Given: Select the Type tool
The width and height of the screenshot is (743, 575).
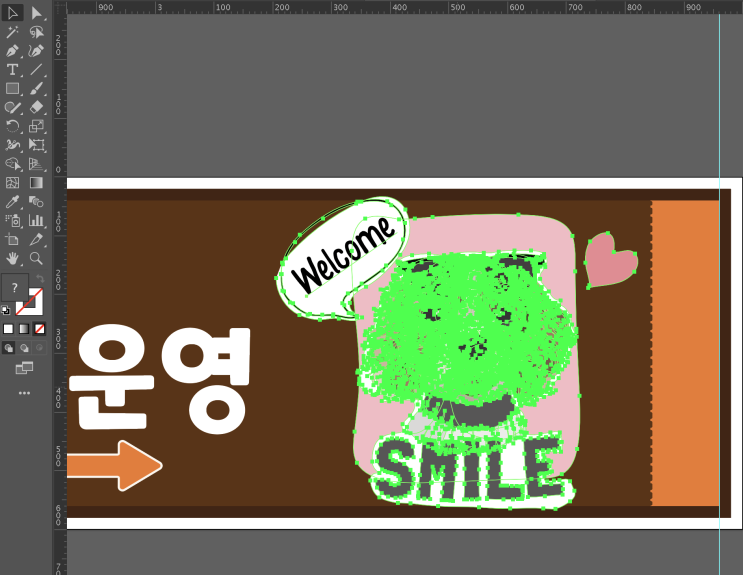Looking at the screenshot, I should (x=12, y=70).
